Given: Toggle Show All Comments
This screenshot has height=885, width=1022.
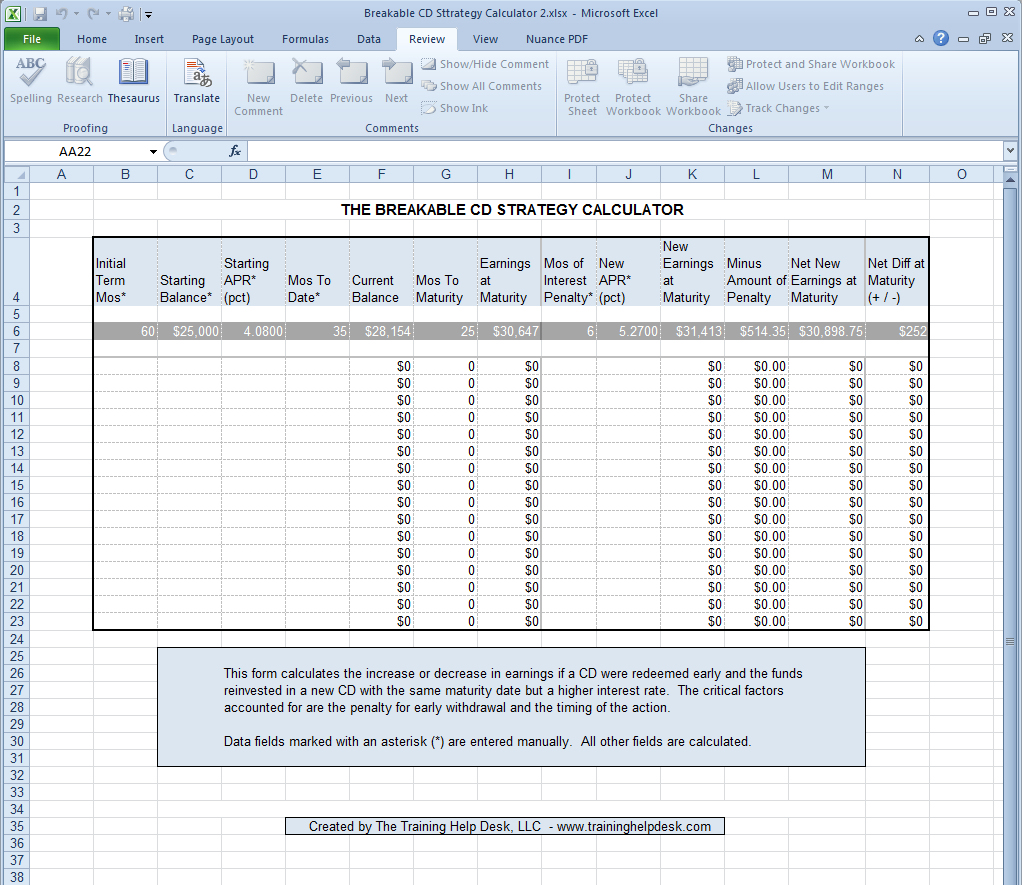Looking at the screenshot, I should coord(482,86).
